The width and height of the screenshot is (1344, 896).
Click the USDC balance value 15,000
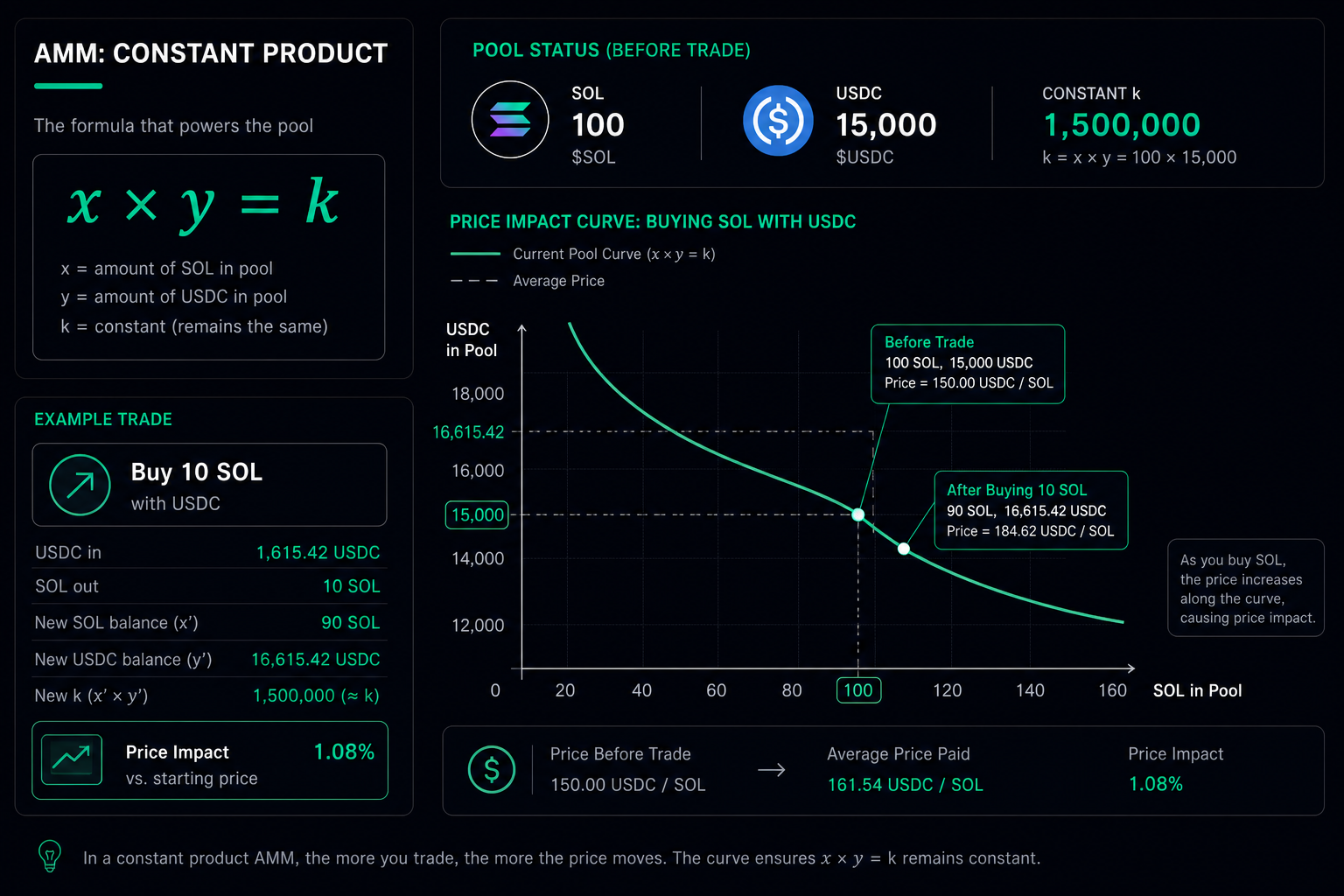885,125
